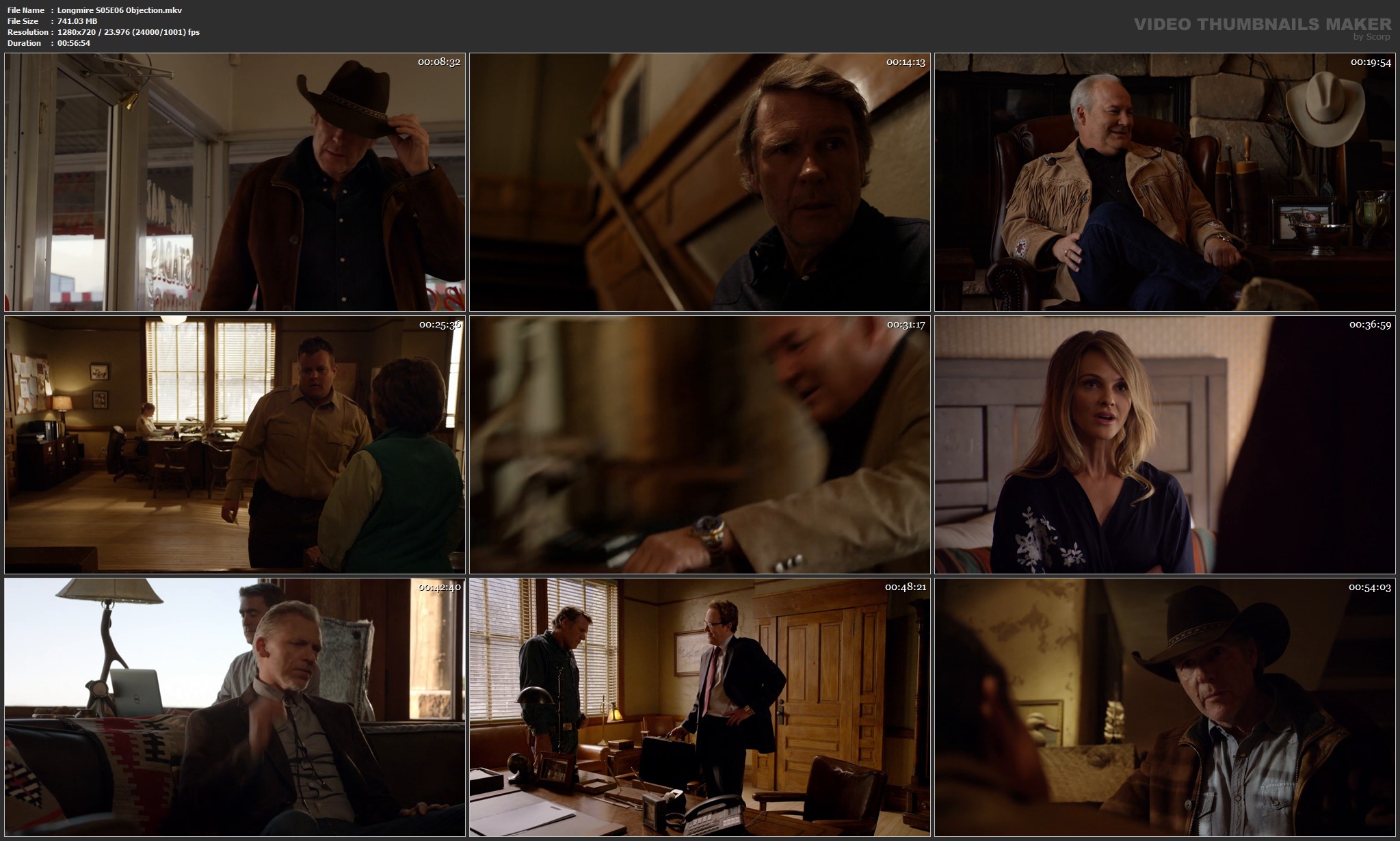Image resolution: width=1400 pixels, height=841 pixels.
Task: Click the duration value 00:56:54
Action: click(x=74, y=43)
